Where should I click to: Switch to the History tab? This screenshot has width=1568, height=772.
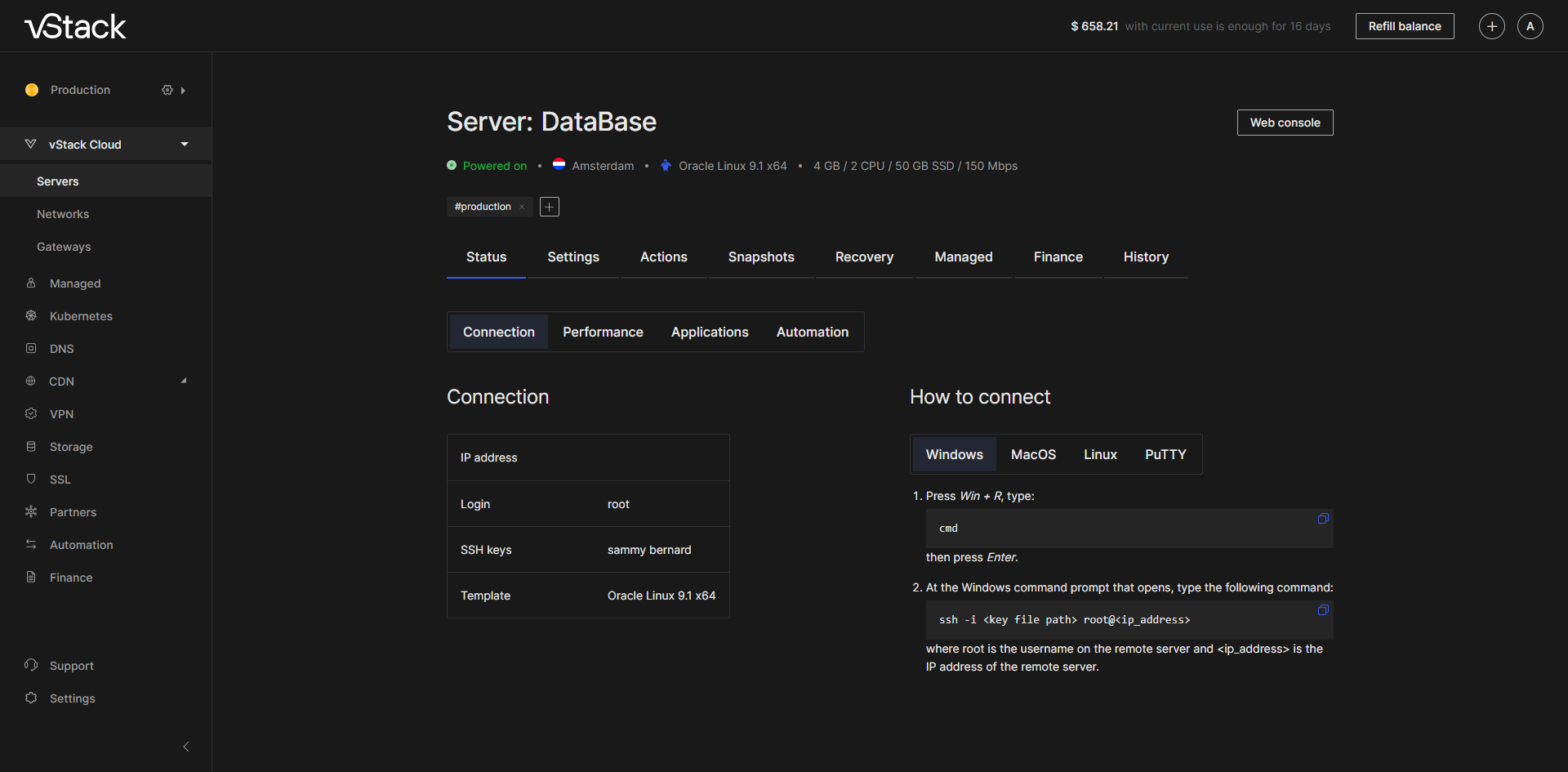[1146, 257]
